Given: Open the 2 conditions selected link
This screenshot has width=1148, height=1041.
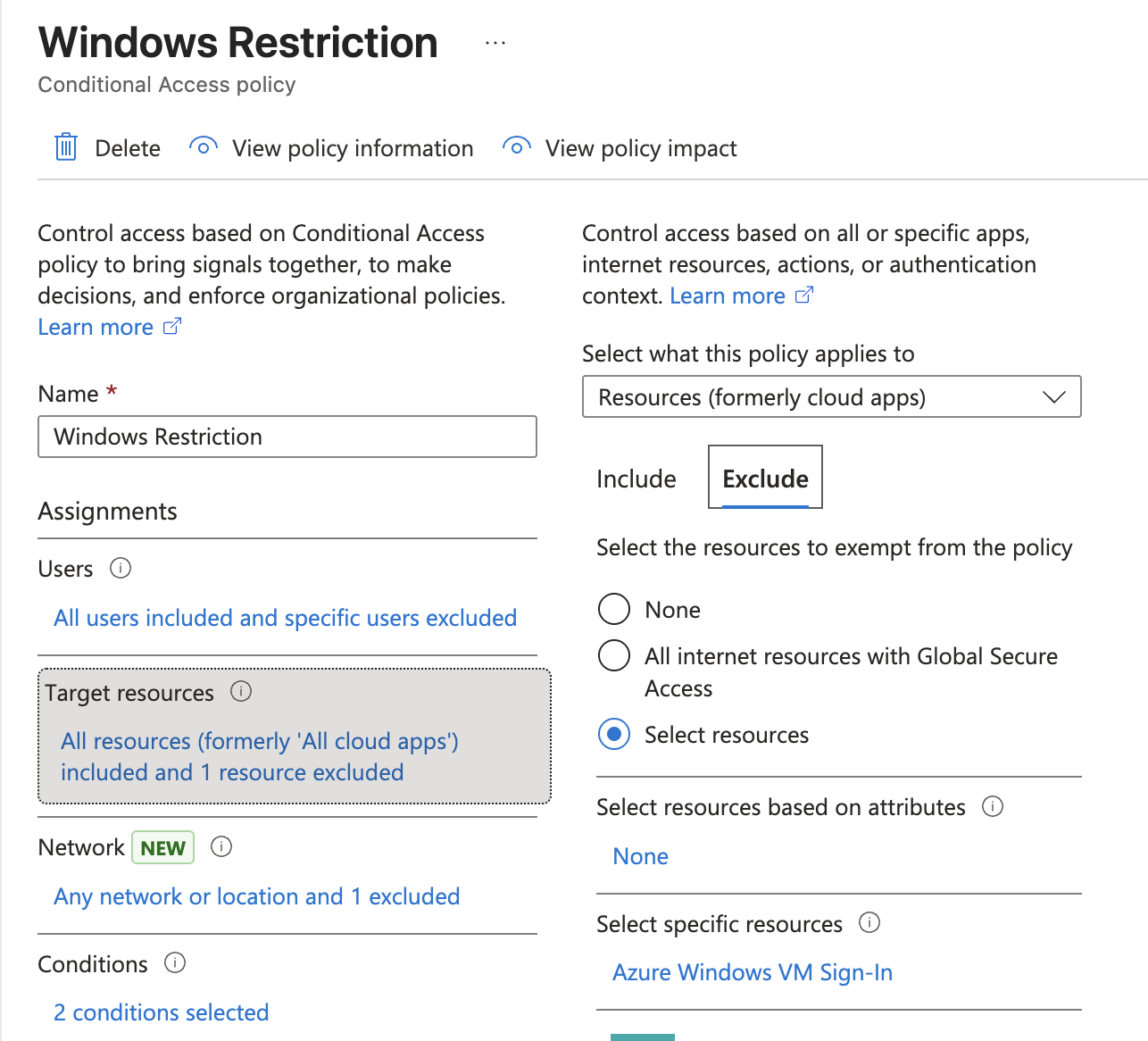Looking at the screenshot, I should tap(162, 1012).
